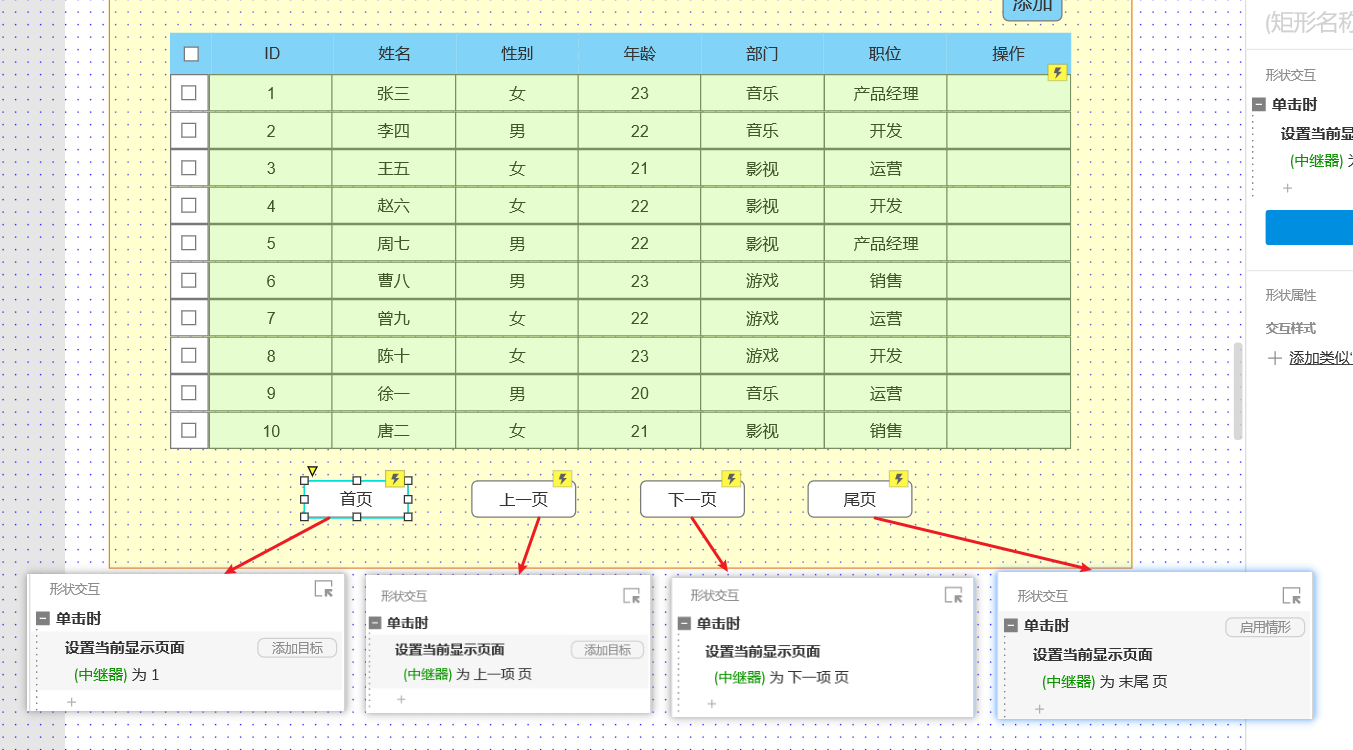The height and width of the screenshot is (750, 1353).
Task: Click the pop-out icon in the 下一项 页 panel
Action: [x=953, y=595]
